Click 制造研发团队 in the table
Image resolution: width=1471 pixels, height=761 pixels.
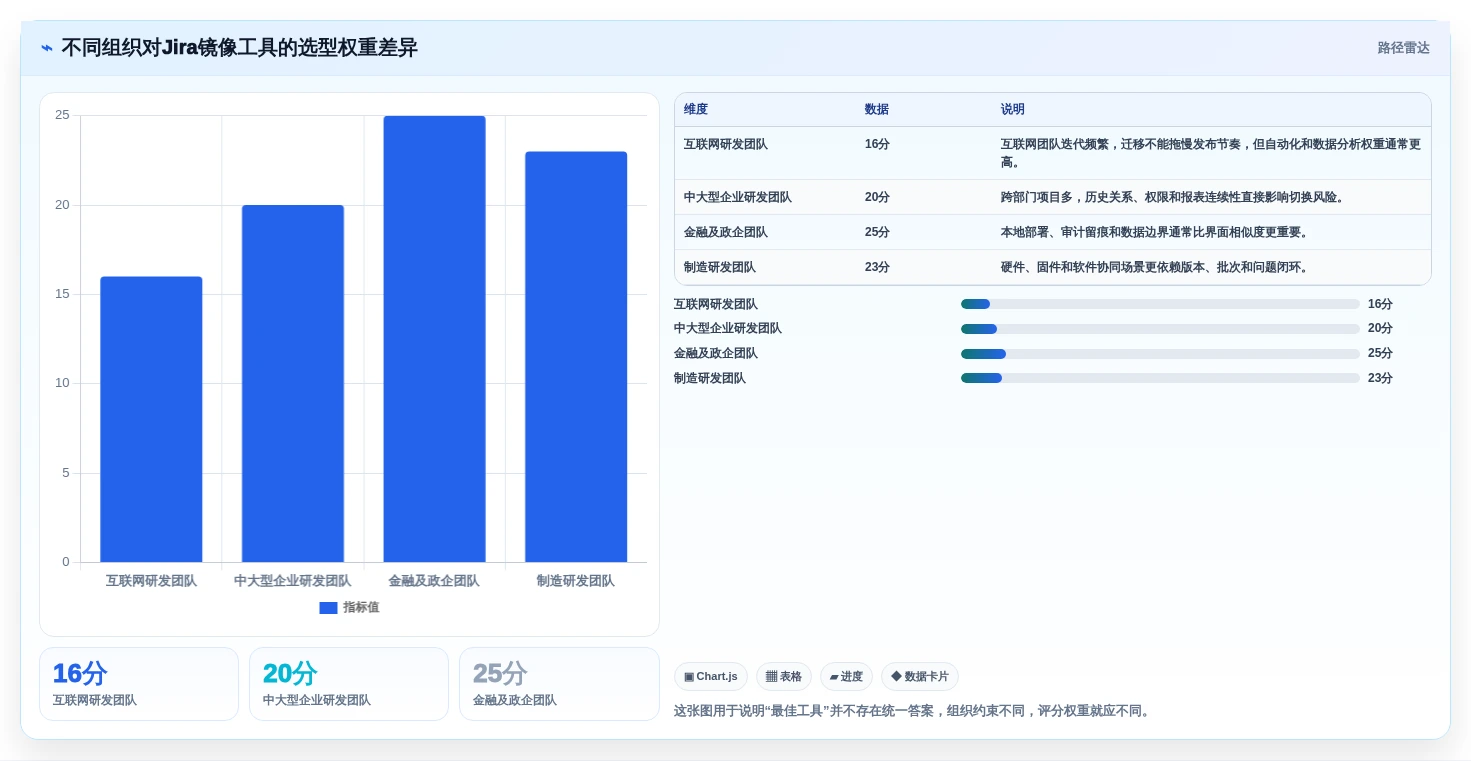coord(720,267)
